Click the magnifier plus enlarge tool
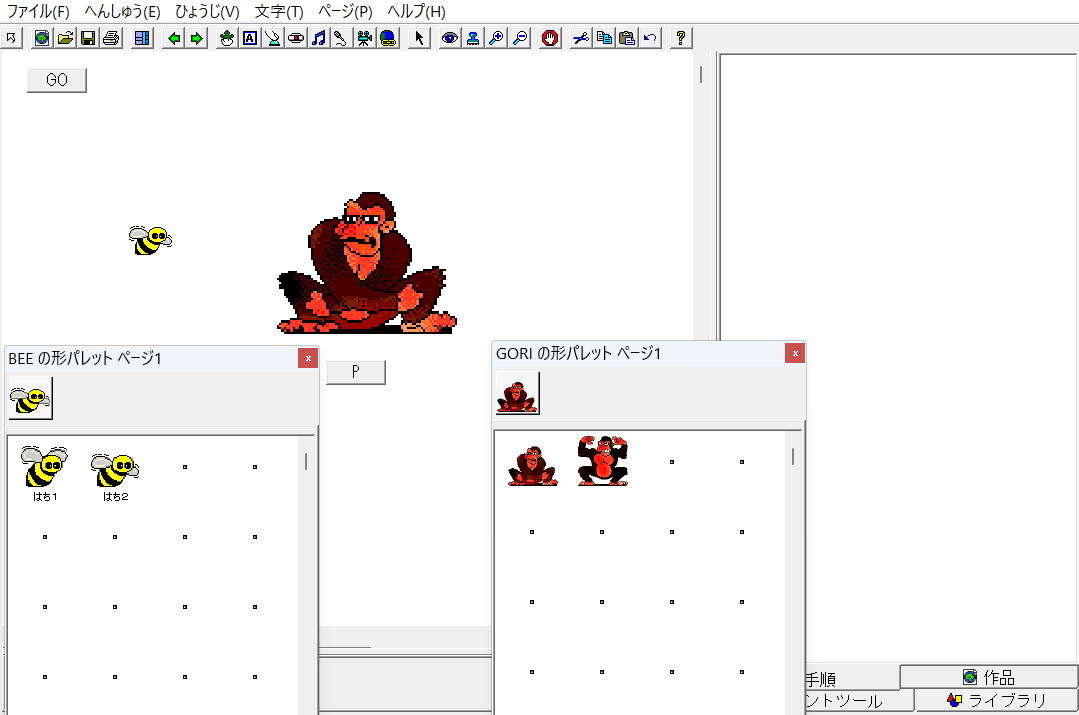This screenshot has width=1079, height=715. pyautogui.click(x=496, y=39)
